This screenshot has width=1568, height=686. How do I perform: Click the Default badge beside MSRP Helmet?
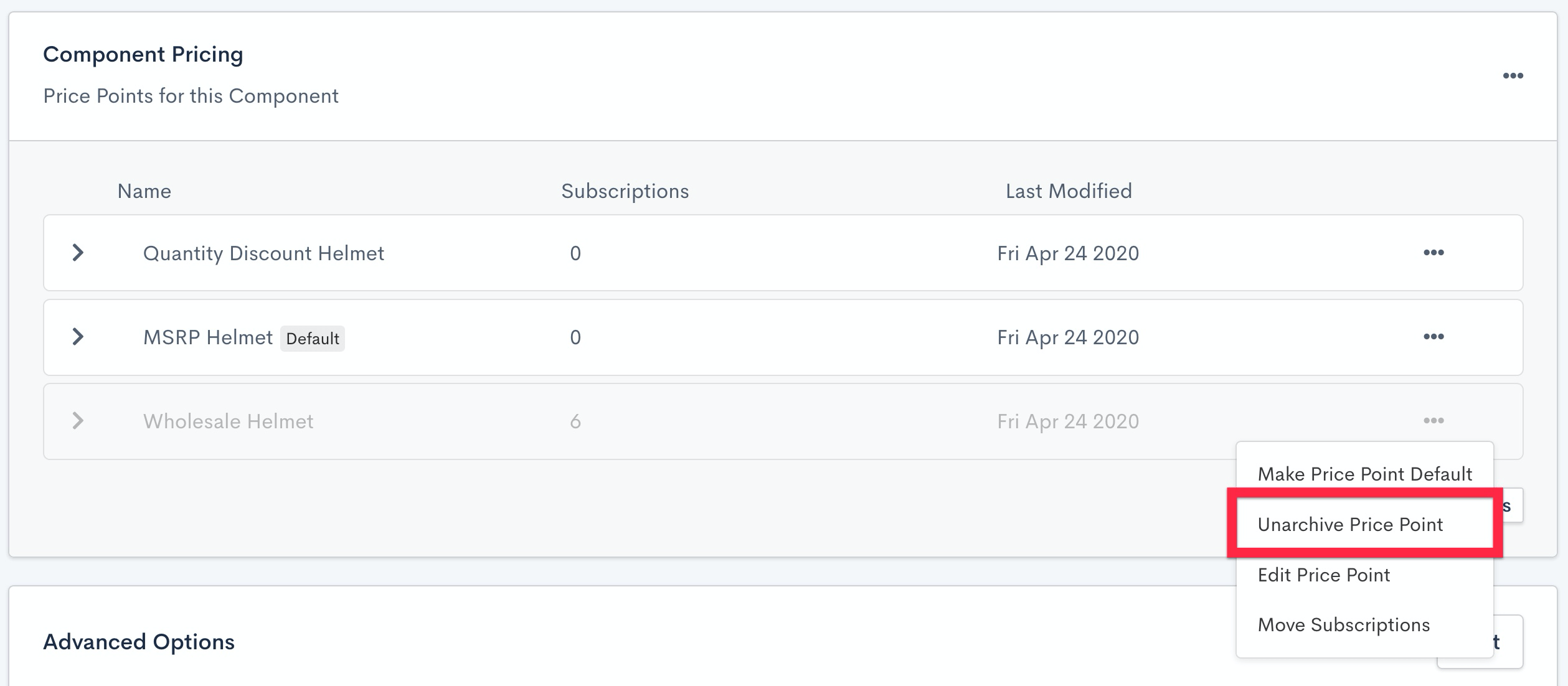[313, 339]
